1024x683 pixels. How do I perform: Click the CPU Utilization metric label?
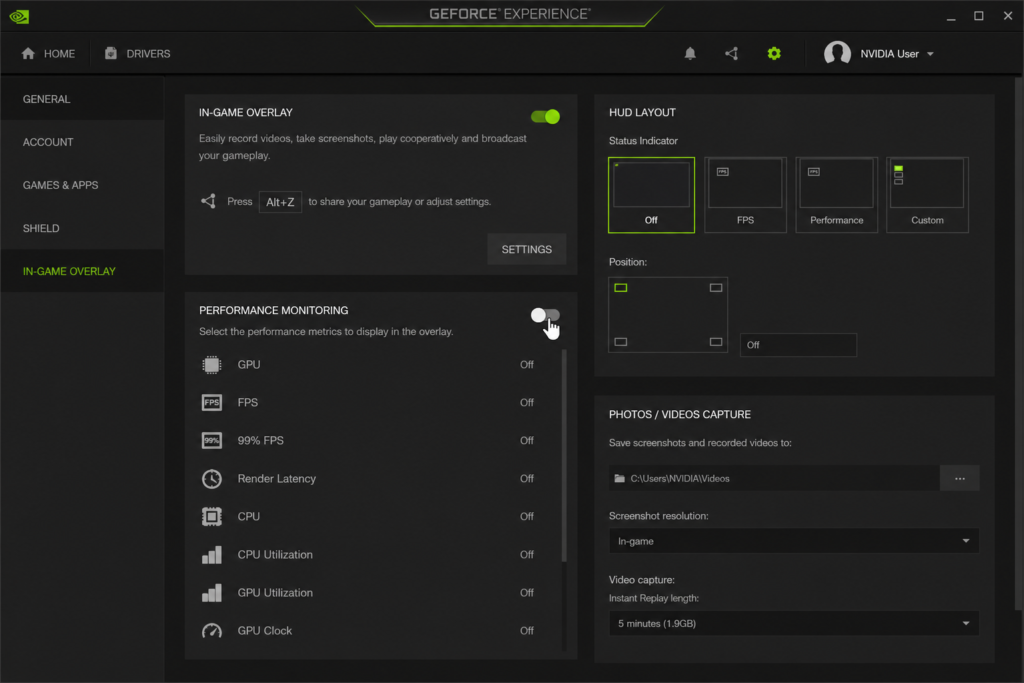click(275, 554)
